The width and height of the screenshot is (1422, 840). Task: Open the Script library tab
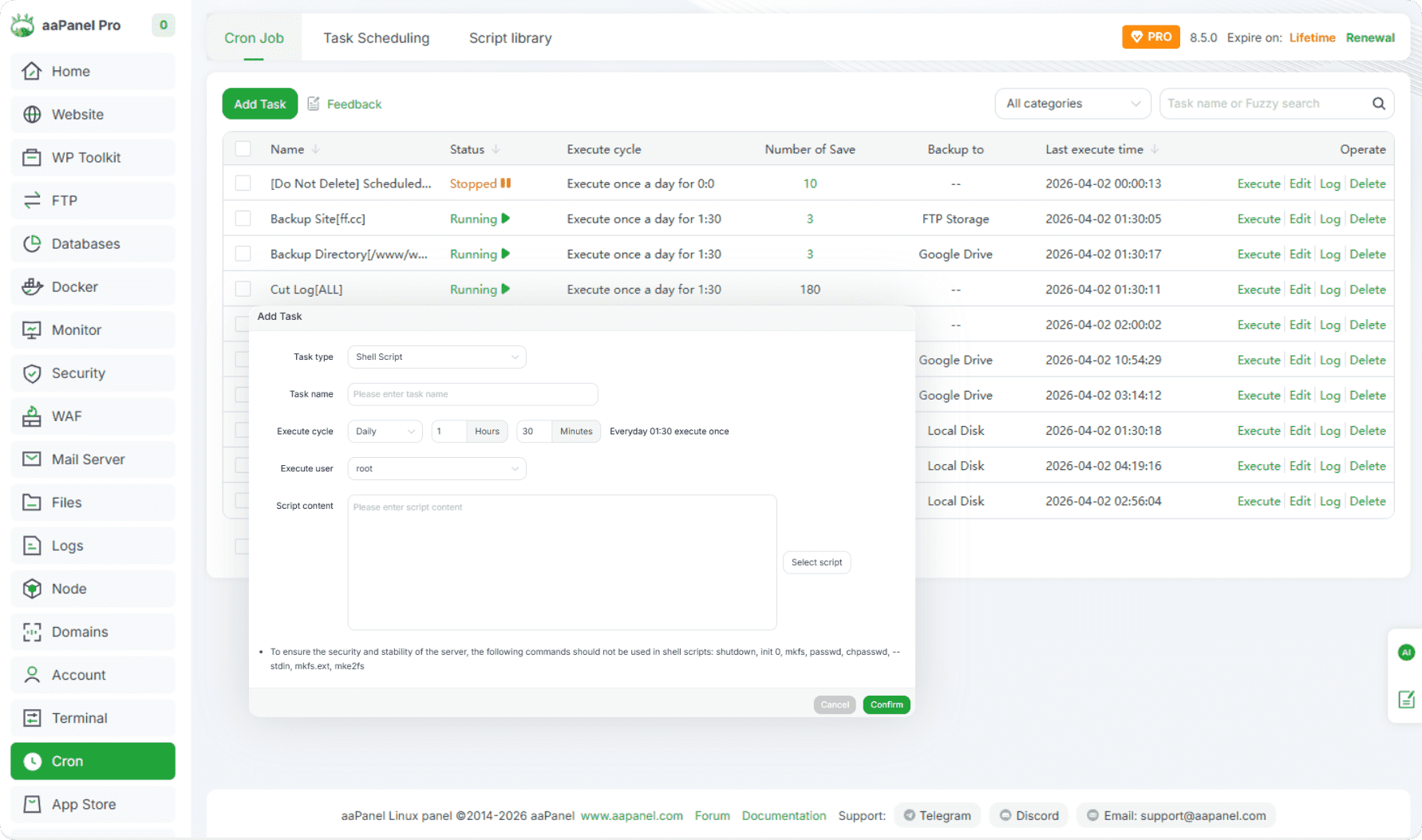510,38
